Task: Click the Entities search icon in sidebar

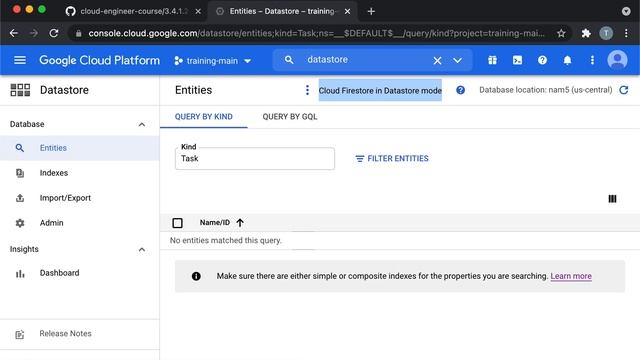Action: pos(20,148)
